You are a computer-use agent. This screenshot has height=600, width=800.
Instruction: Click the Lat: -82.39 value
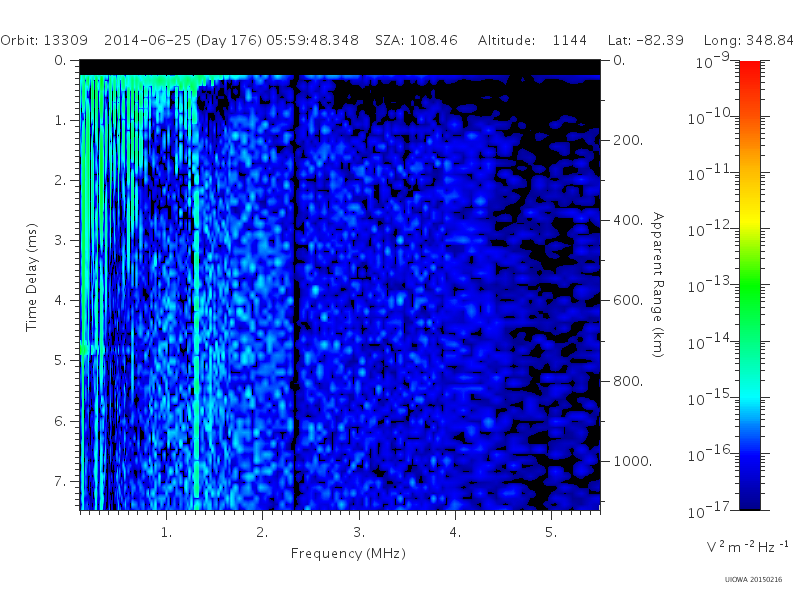coord(645,40)
